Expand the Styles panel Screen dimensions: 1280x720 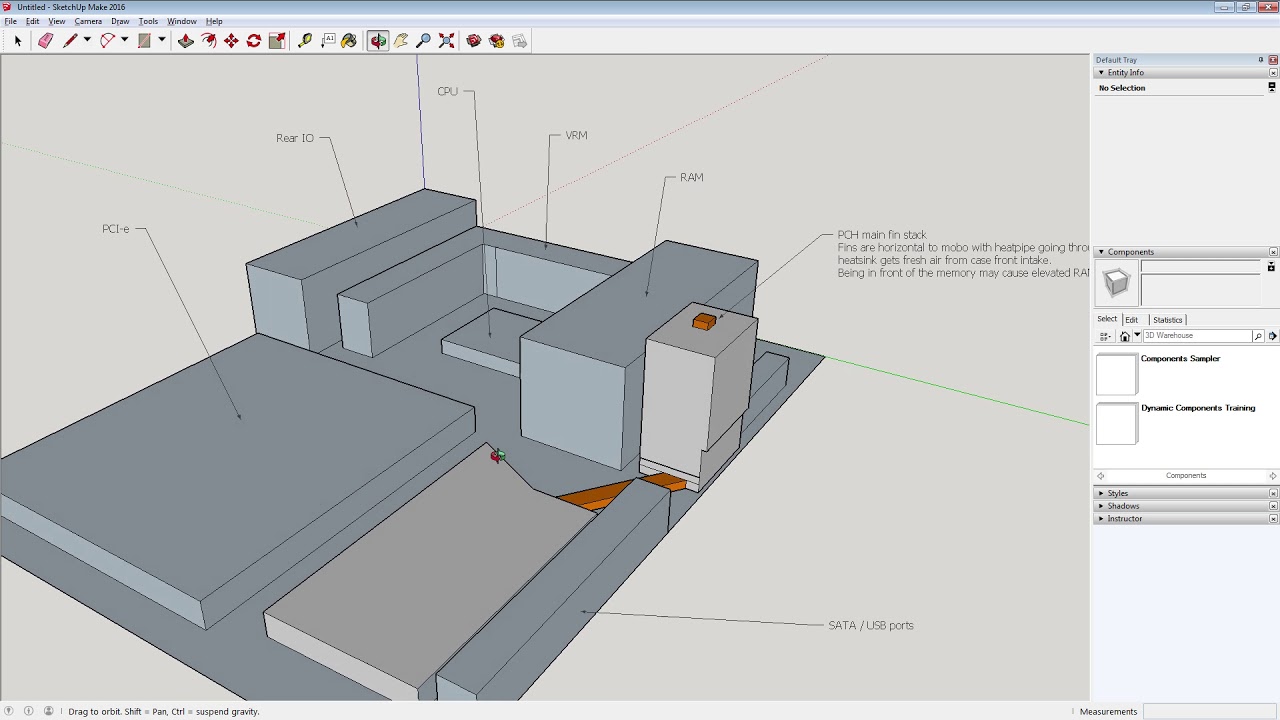click(1117, 493)
